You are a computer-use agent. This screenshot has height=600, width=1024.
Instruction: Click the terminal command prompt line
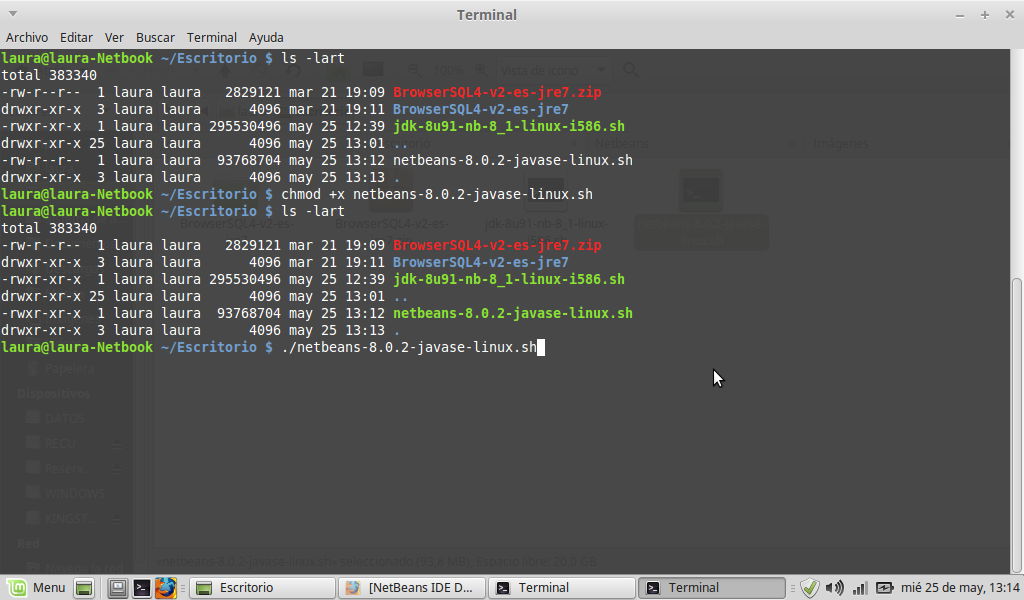tap(400, 348)
